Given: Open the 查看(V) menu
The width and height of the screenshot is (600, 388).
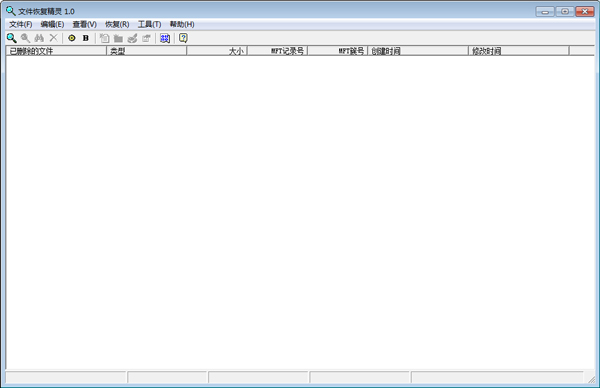Looking at the screenshot, I should pyautogui.click(x=85, y=24).
